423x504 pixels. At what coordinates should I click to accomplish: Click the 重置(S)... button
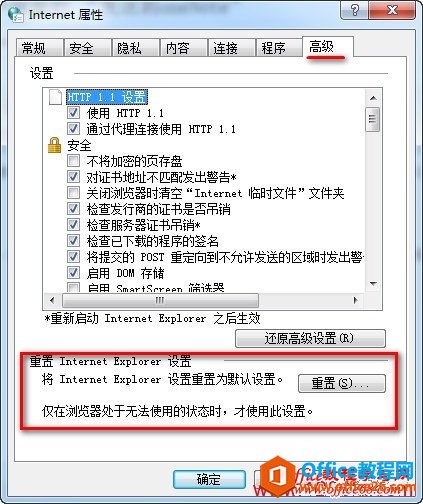[x=342, y=383]
